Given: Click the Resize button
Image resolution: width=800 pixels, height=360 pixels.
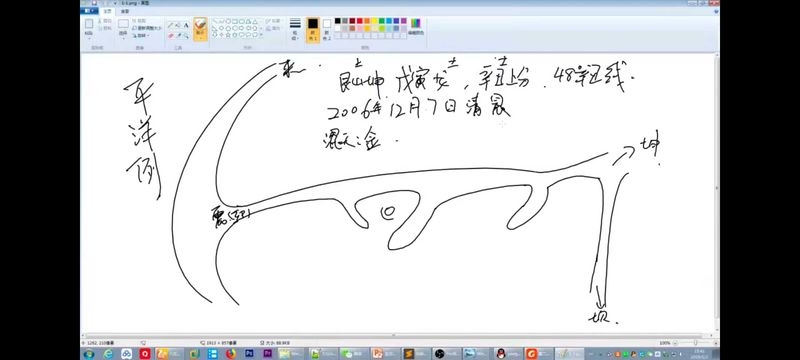Looking at the screenshot, I should tap(146, 28).
